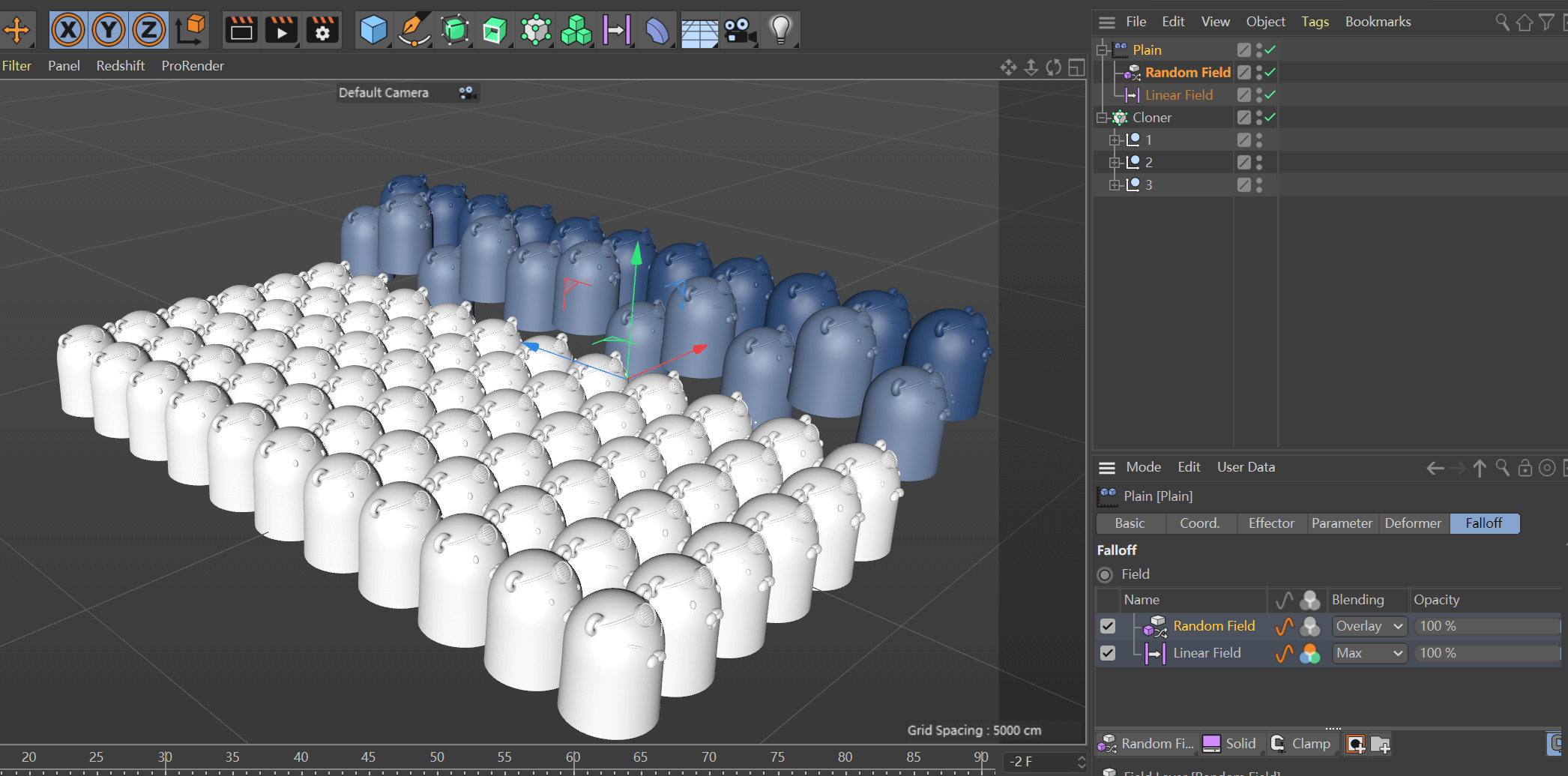The height and width of the screenshot is (776, 1568).
Task: Toggle Cloner enable checkmark
Action: (x=1270, y=118)
